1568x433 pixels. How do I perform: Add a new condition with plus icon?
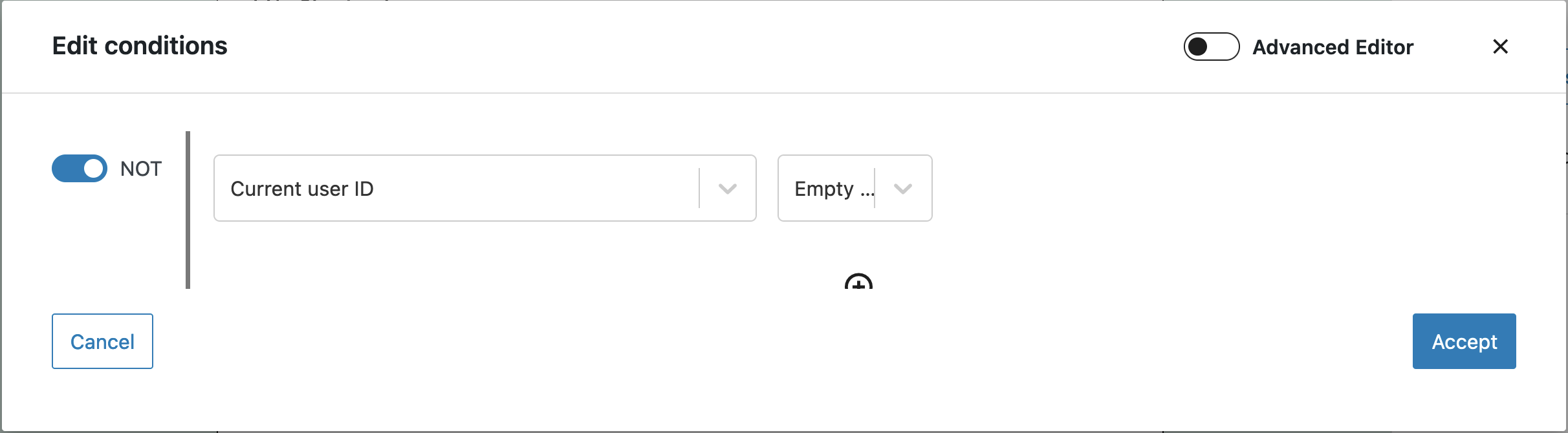click(858, 282)
